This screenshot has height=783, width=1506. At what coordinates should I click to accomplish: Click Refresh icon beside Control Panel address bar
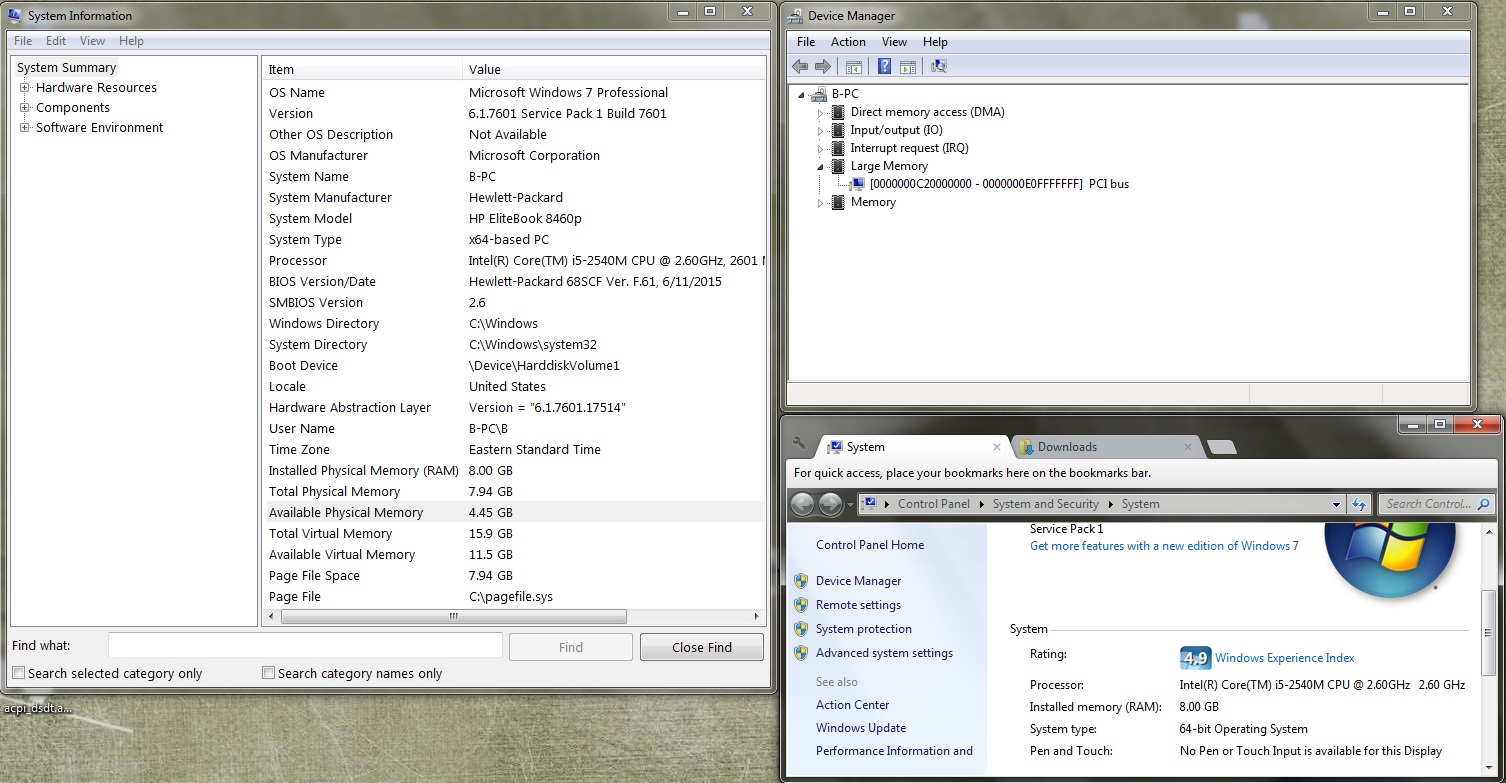(x=1358, y=504)
